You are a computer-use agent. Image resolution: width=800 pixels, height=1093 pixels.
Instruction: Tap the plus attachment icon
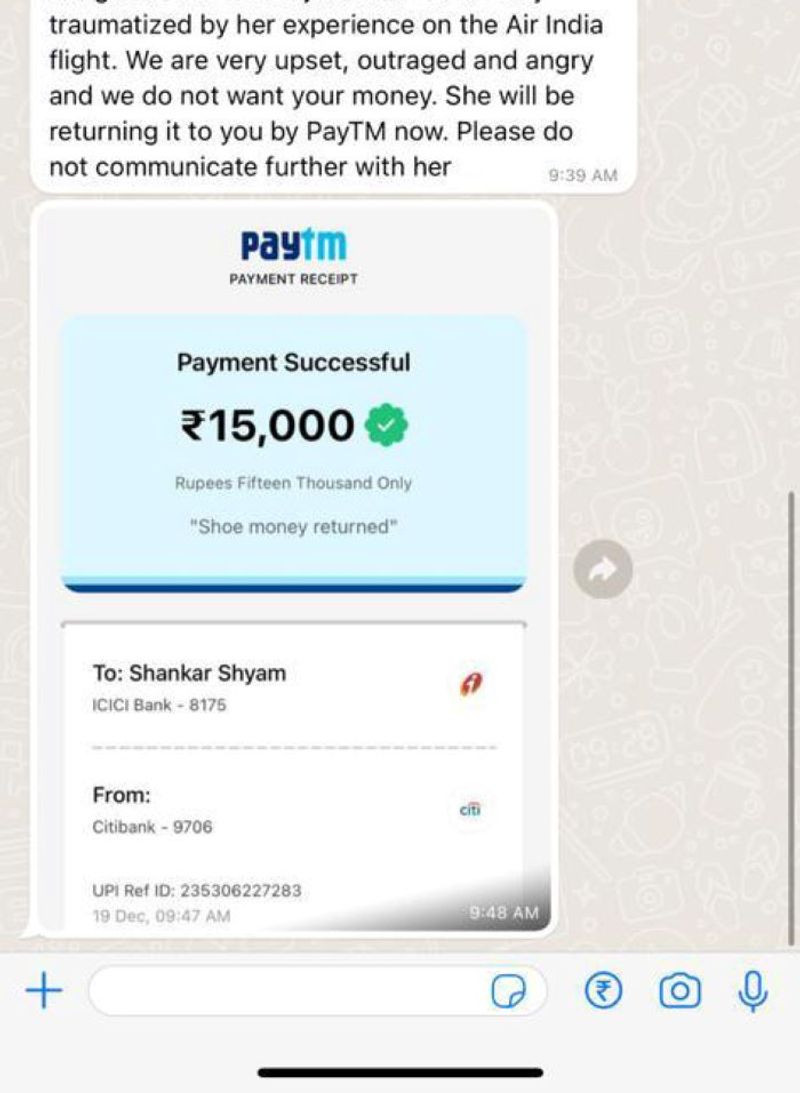coord(44,991)
